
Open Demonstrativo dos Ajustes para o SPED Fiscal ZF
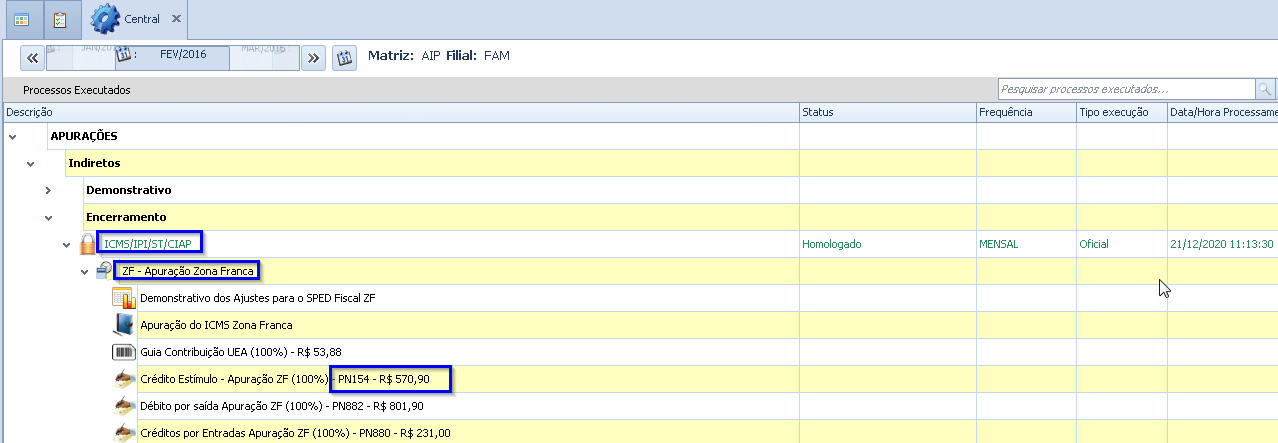pos(258,297)
